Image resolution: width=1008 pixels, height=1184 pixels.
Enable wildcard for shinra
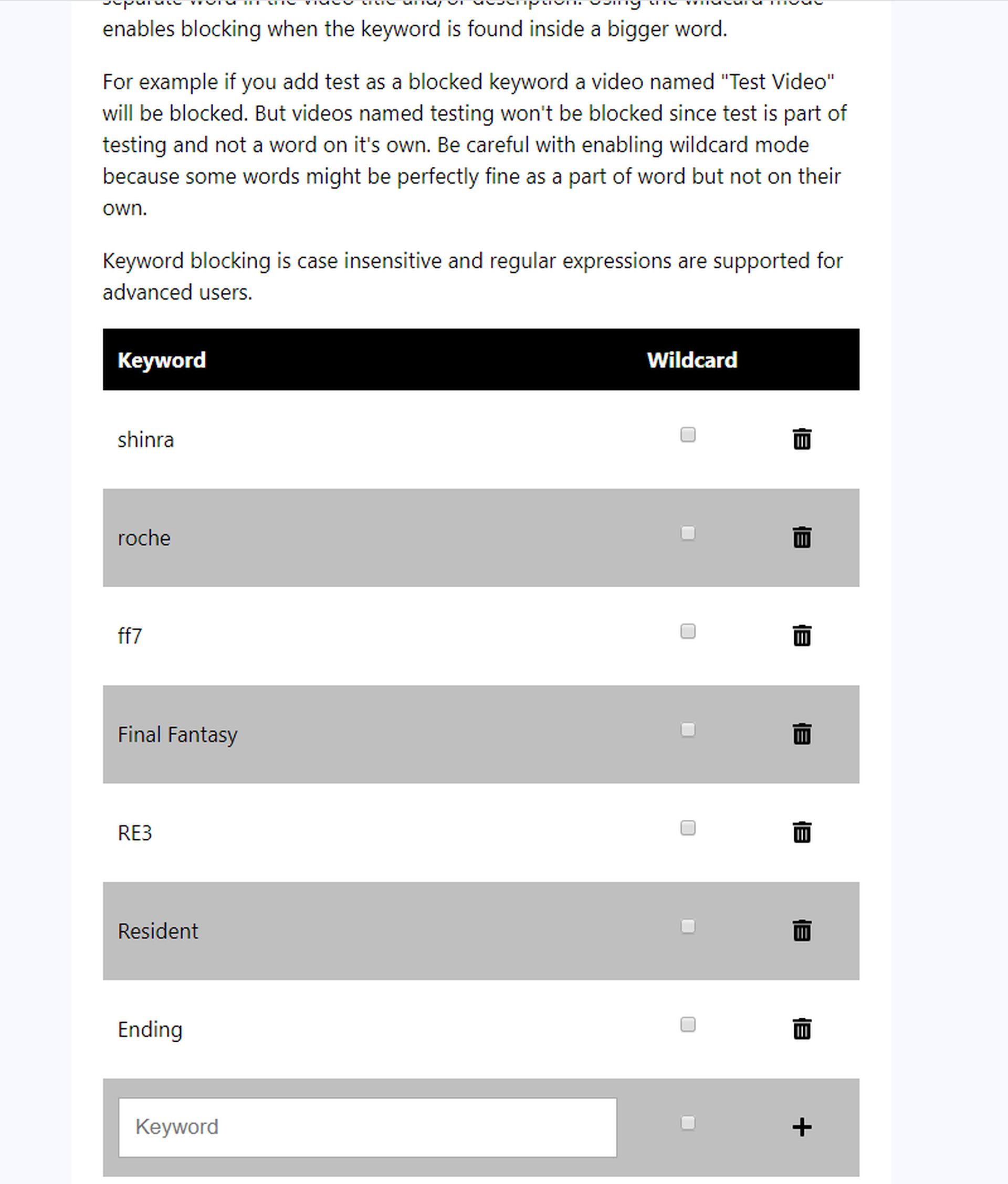(x=688, y=435)
